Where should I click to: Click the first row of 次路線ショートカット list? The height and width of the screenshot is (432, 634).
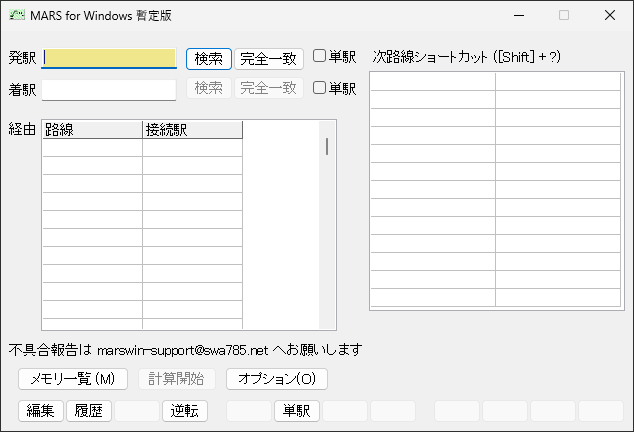(496, 82)
